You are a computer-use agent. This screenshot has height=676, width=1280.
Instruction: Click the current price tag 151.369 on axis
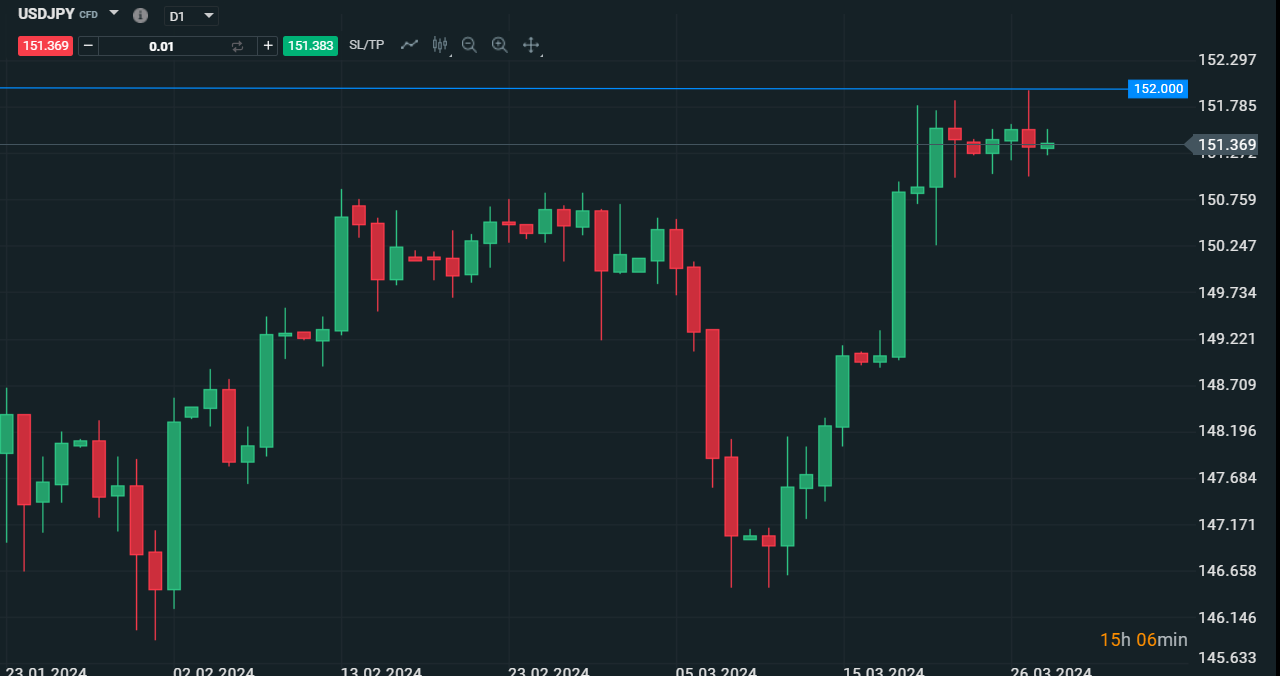[1222, 145]
